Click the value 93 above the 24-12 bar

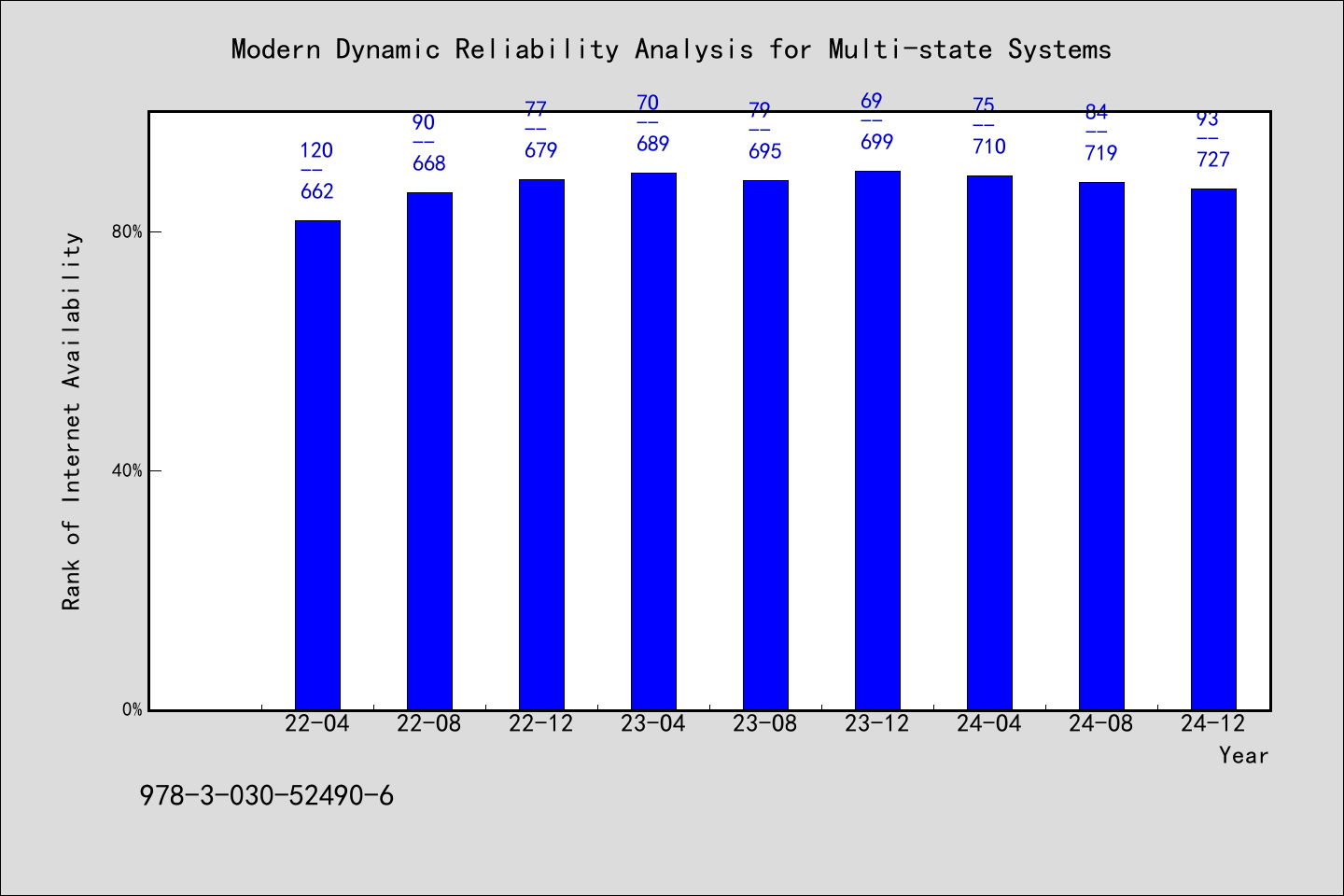[x=1208, y=119]
